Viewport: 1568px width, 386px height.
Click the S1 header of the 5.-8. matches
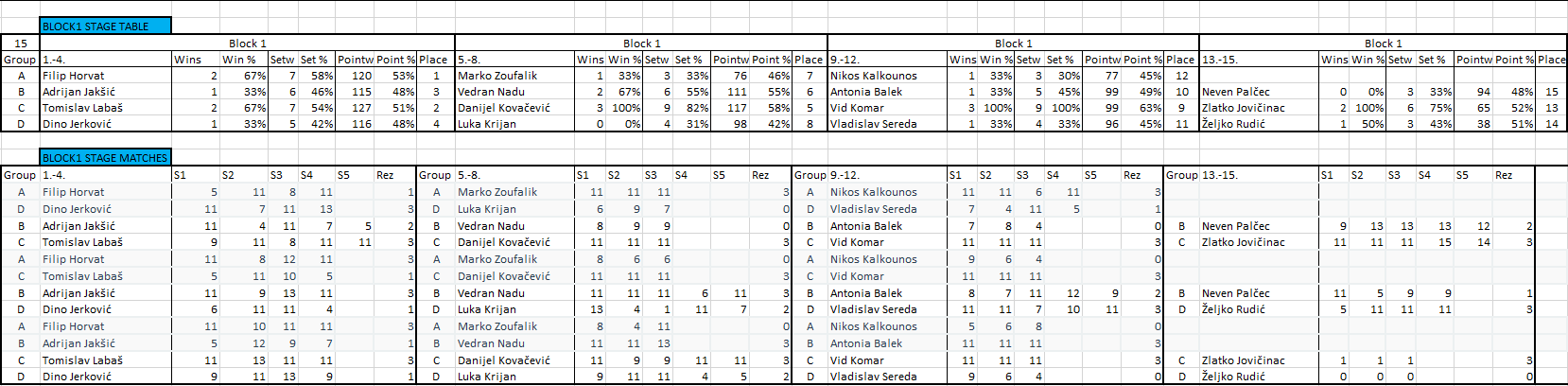(583, 175)
